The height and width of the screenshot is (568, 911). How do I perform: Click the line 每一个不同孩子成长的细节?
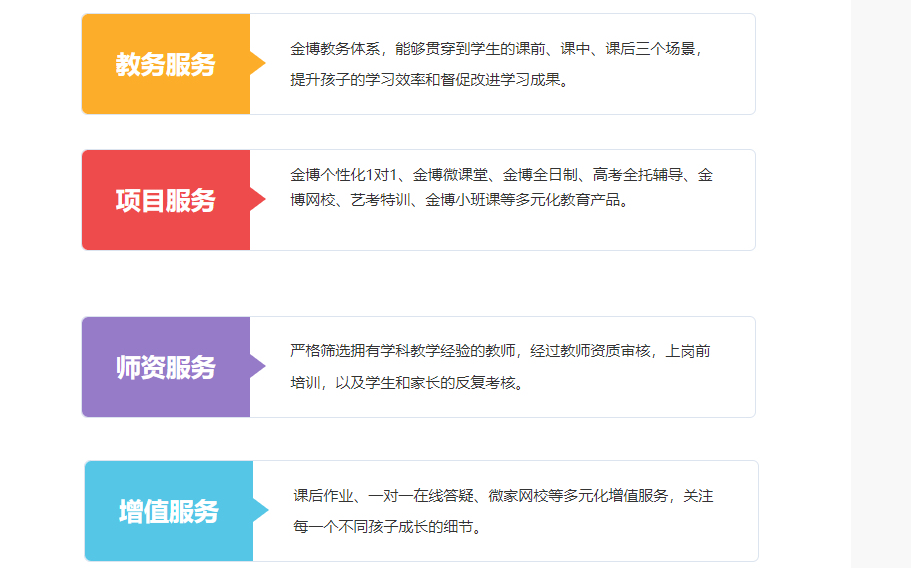coord(388,527)
